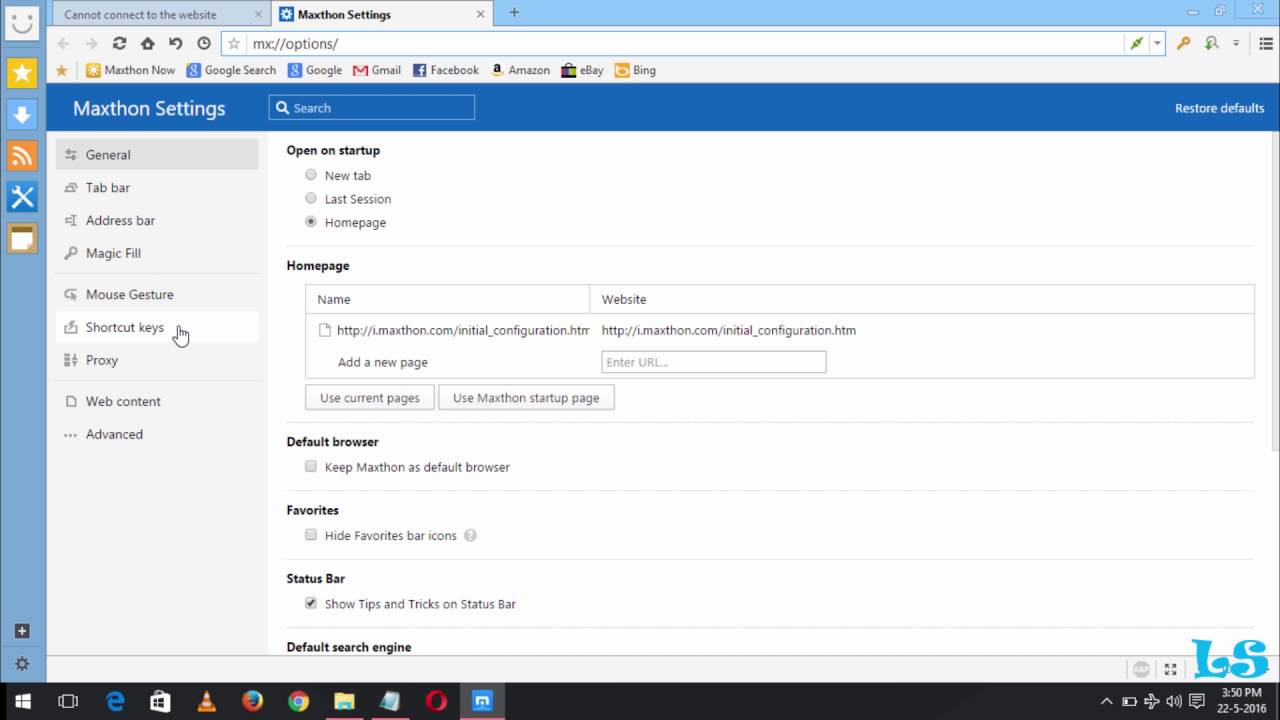
Task: Open Maxthon Now bookmark
Action: point(130,70)
